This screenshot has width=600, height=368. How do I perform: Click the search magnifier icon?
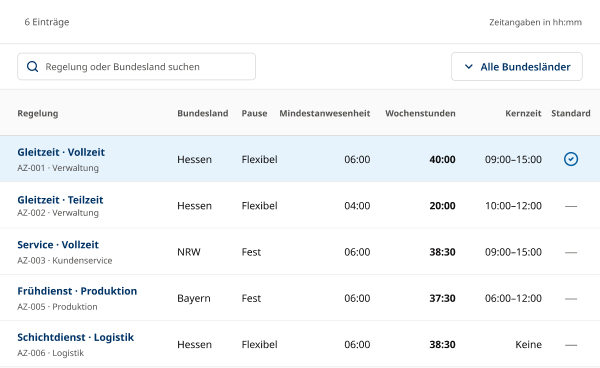tap(33, 67)
